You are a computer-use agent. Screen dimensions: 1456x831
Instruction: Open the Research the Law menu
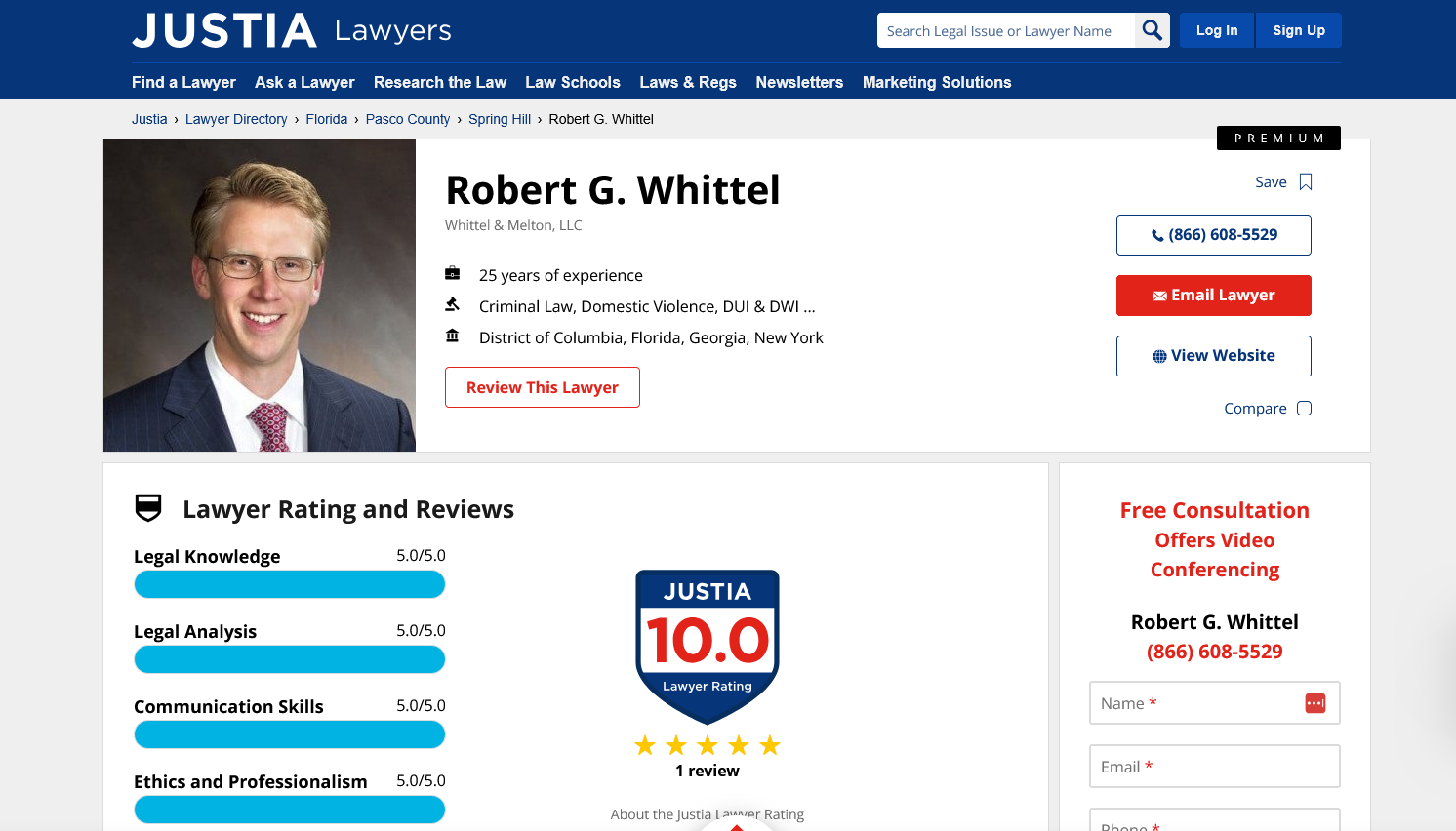[x=439, y=82]
